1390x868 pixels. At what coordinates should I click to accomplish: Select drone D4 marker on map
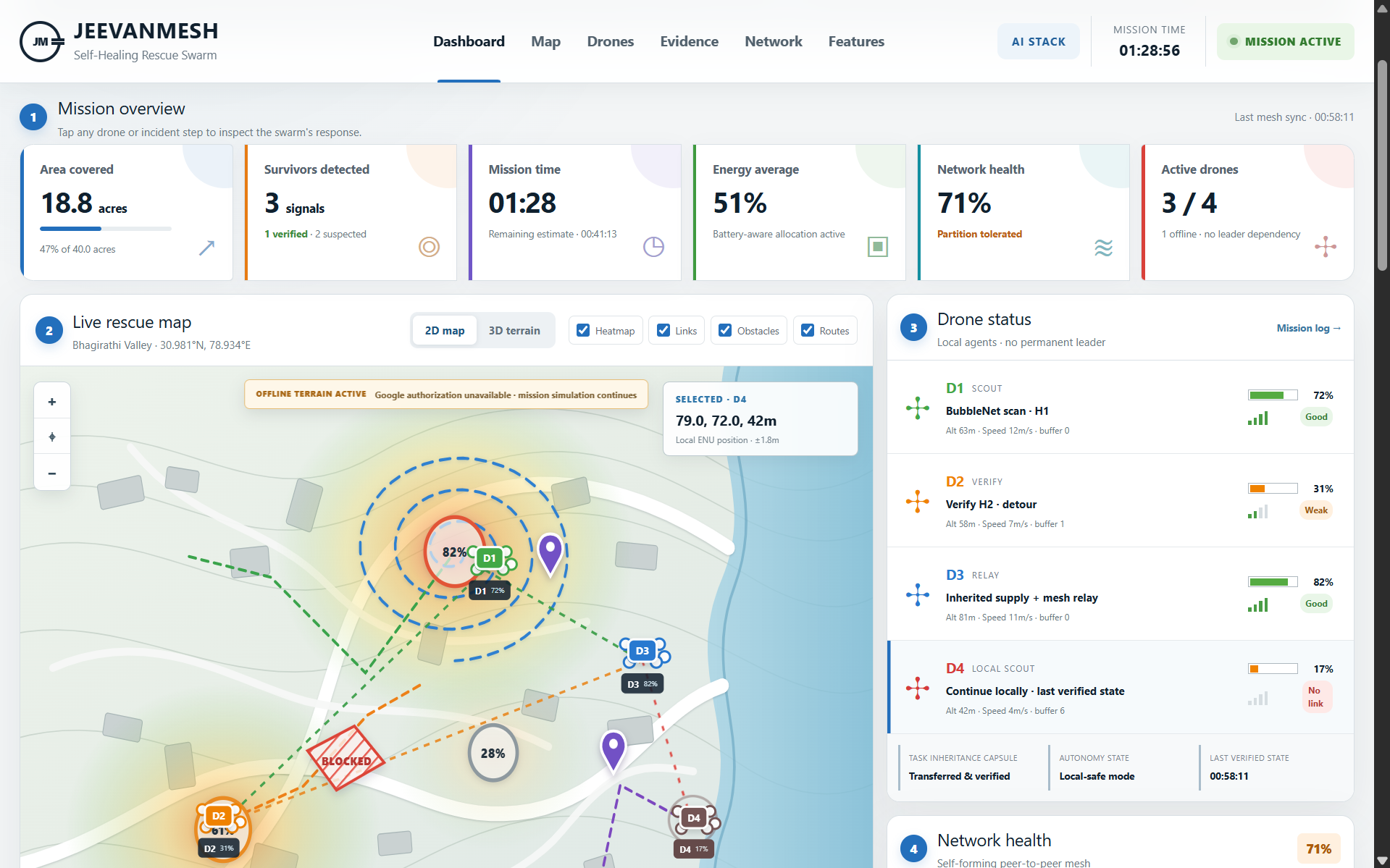(694, 818)
